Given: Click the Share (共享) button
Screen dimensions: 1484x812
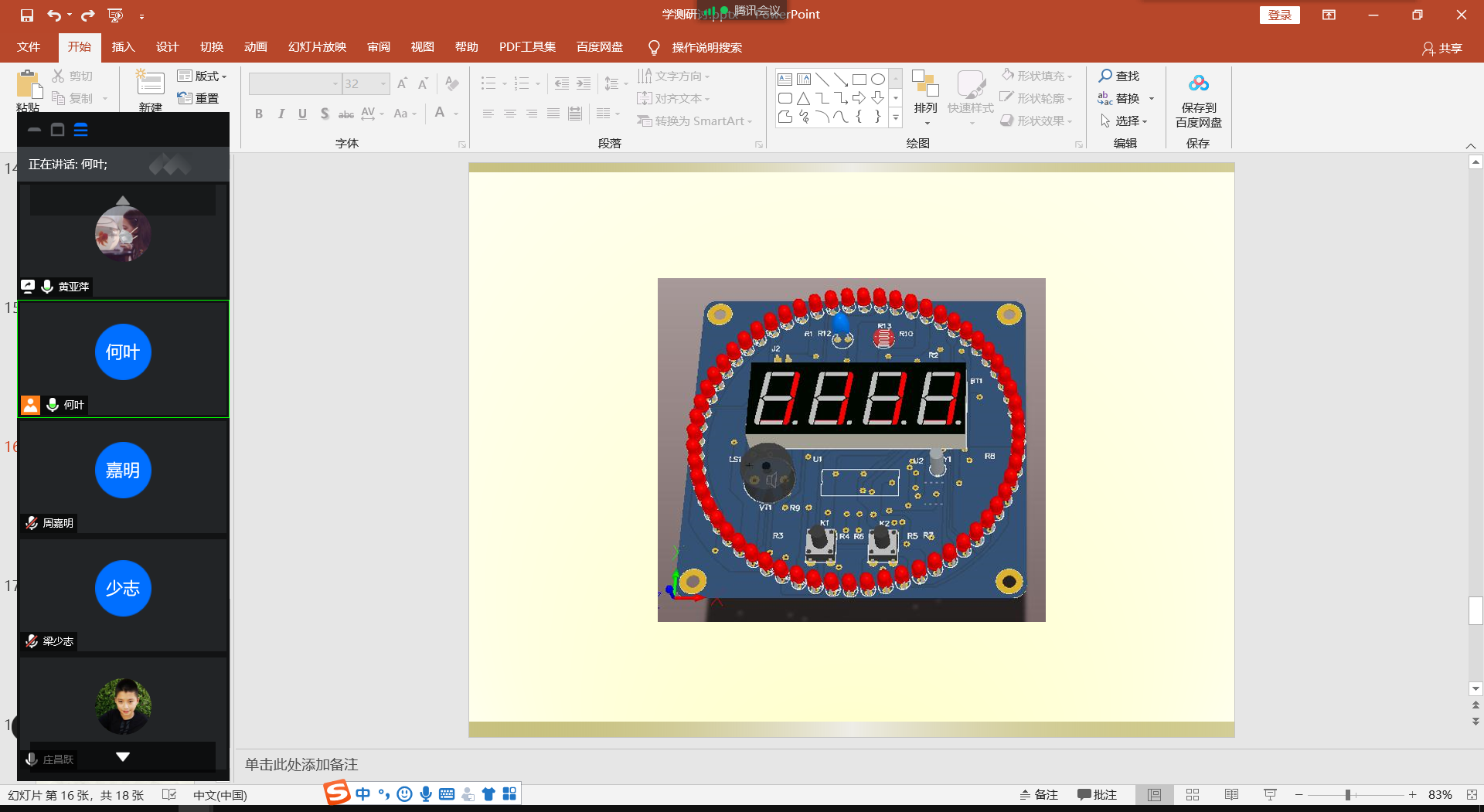Looking at the screenshot, I should (x=1442, y=48).
